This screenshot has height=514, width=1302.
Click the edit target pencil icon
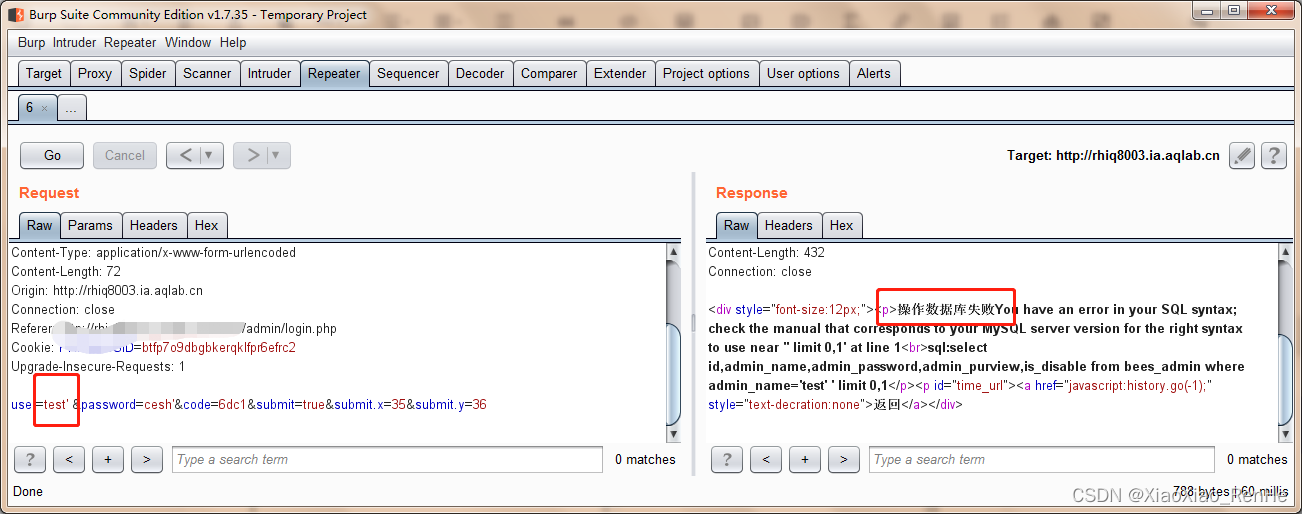[x=1242, y=155]
